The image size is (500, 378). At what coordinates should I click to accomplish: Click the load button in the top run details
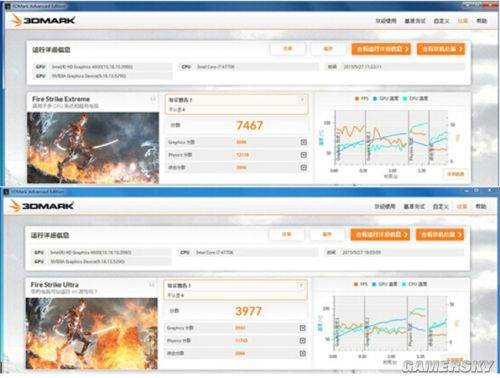coord(288,49)
